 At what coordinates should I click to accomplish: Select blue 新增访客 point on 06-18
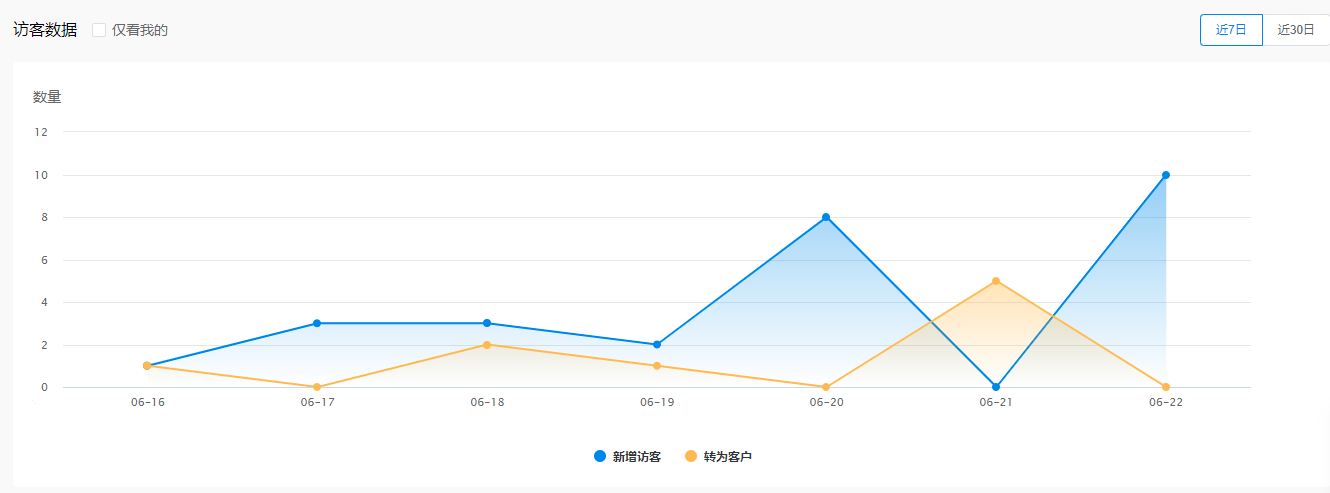pos(487,323)
